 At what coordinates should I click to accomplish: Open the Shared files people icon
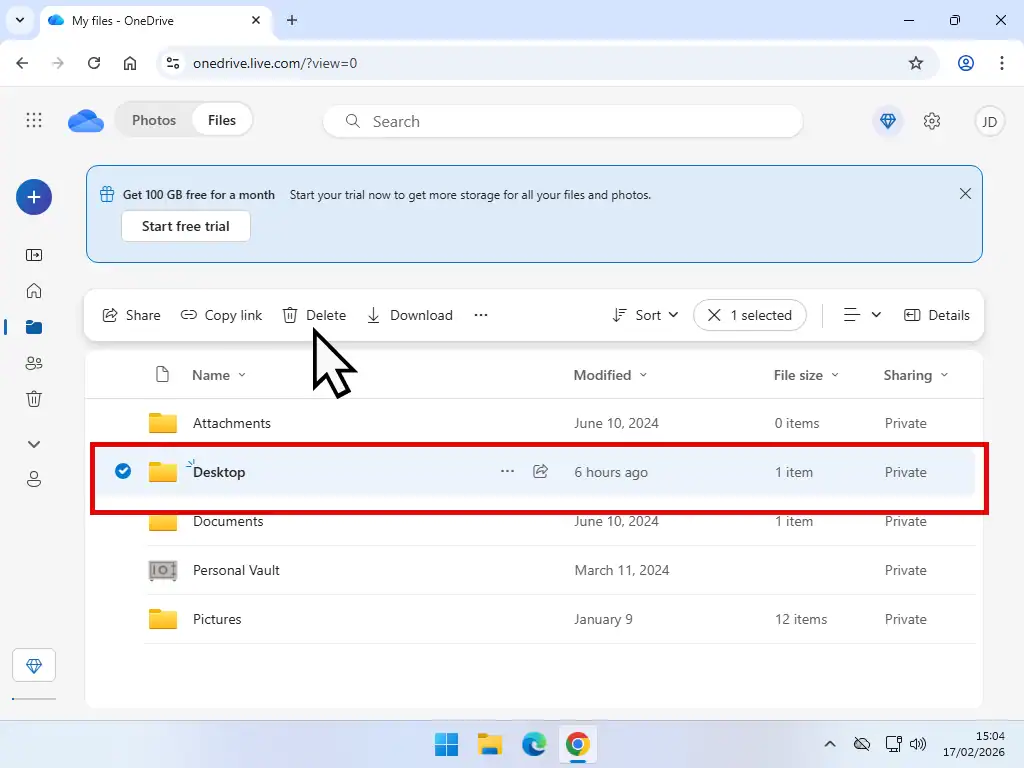(x=34, y=363)
